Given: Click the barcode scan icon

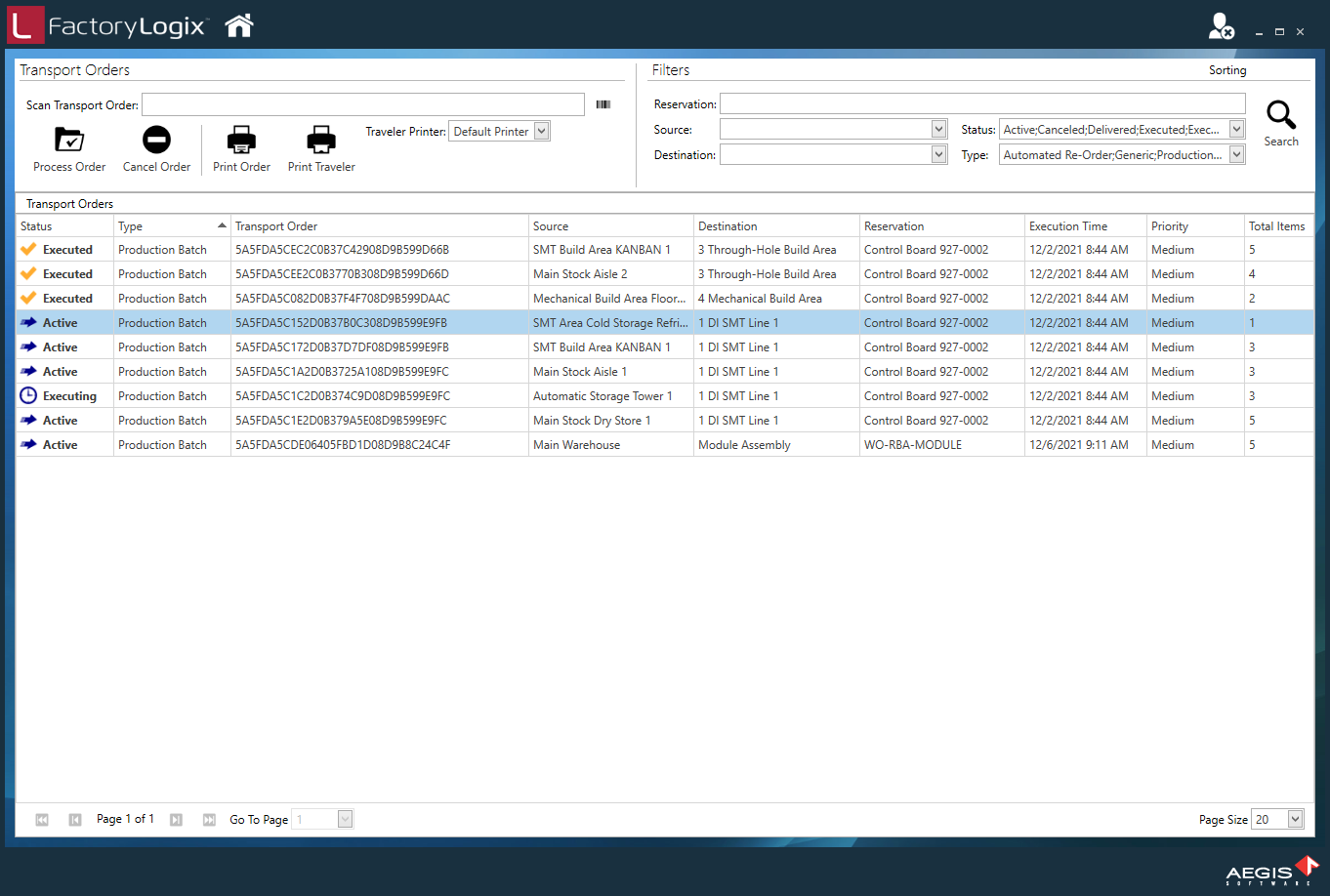Looking at the screenshot, I should (x=603, y=104).
